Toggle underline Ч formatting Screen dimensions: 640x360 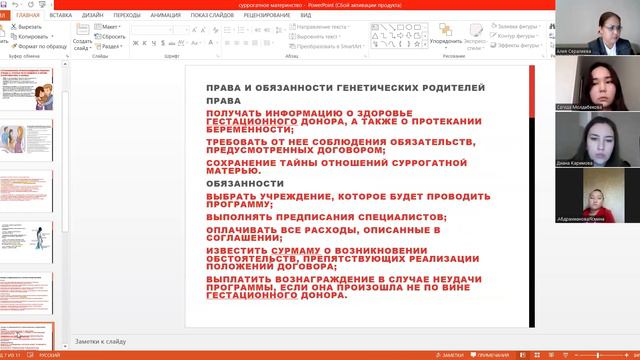pyautogui.click(x=153, y=43)
